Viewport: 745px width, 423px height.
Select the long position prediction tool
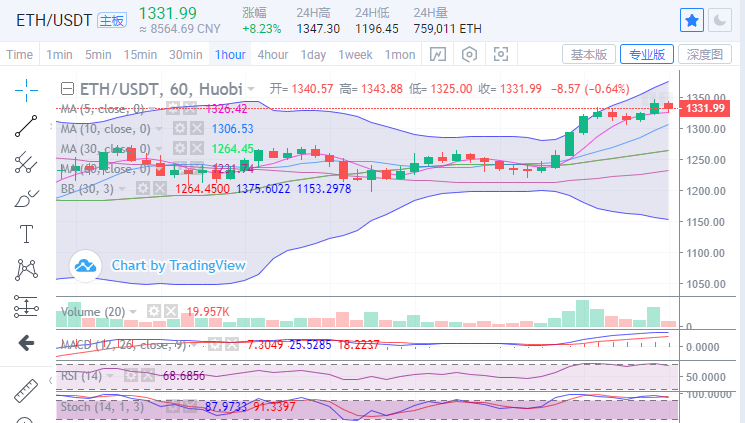coord(26,306)
